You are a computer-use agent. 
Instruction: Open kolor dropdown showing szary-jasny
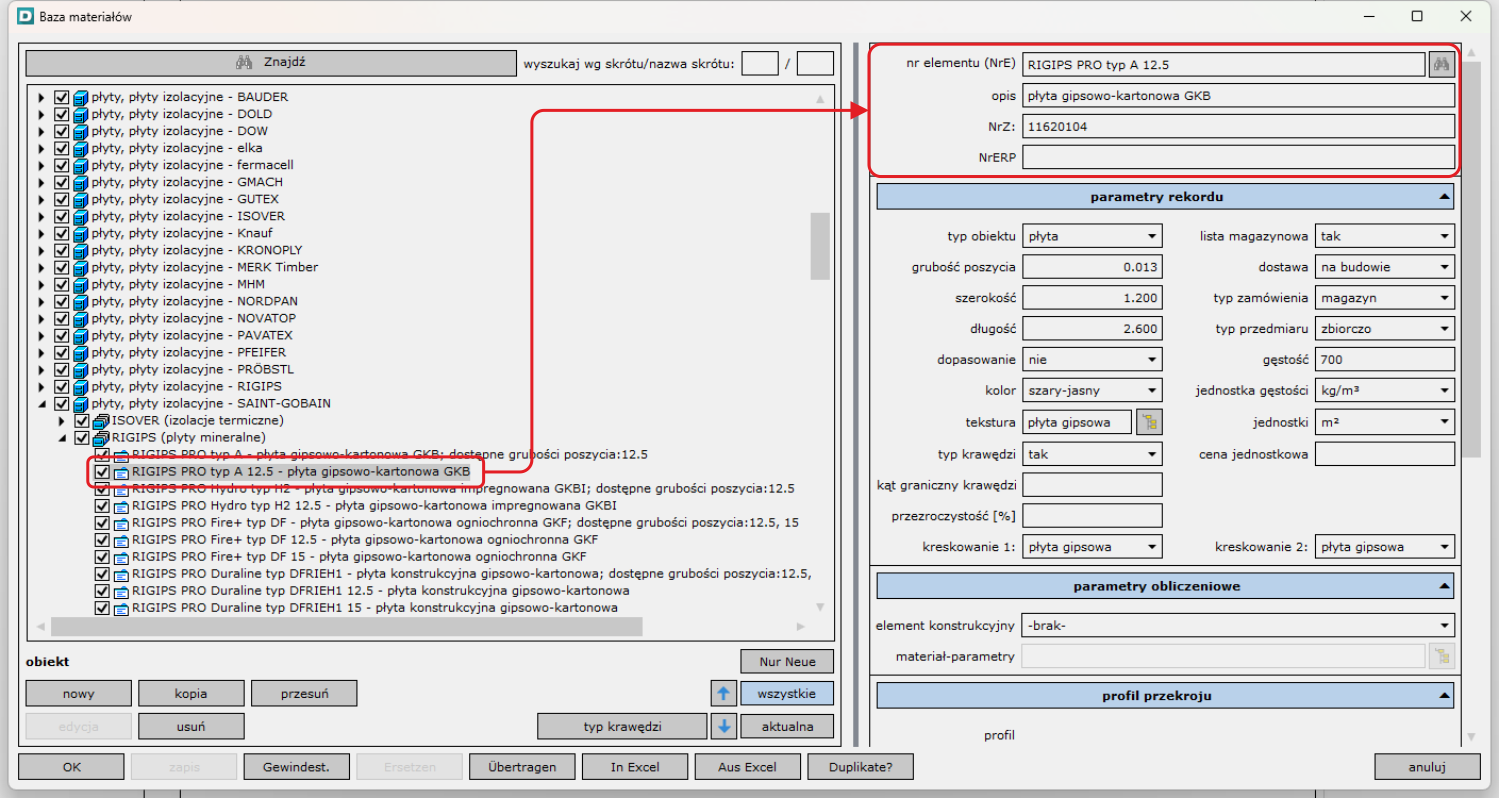coord(1092,391)
